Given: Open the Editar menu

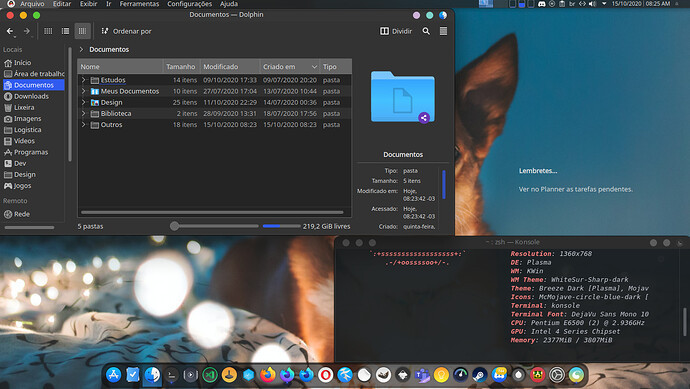Looking at the screenshot, I should (62, 4).
